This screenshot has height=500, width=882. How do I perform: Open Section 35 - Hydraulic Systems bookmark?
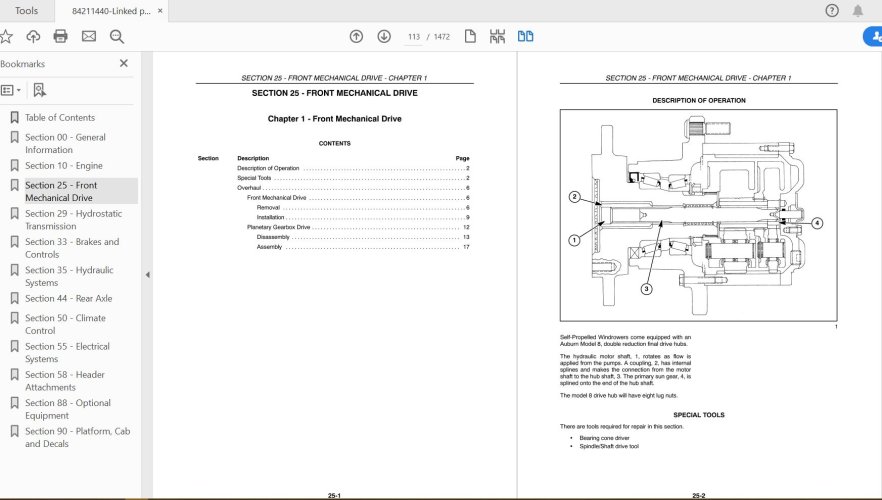tap(69, 276)
